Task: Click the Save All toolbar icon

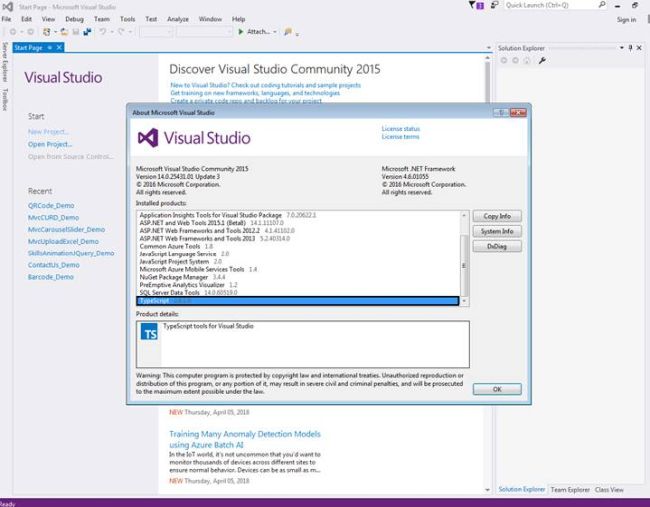Action: coord(87,32)
